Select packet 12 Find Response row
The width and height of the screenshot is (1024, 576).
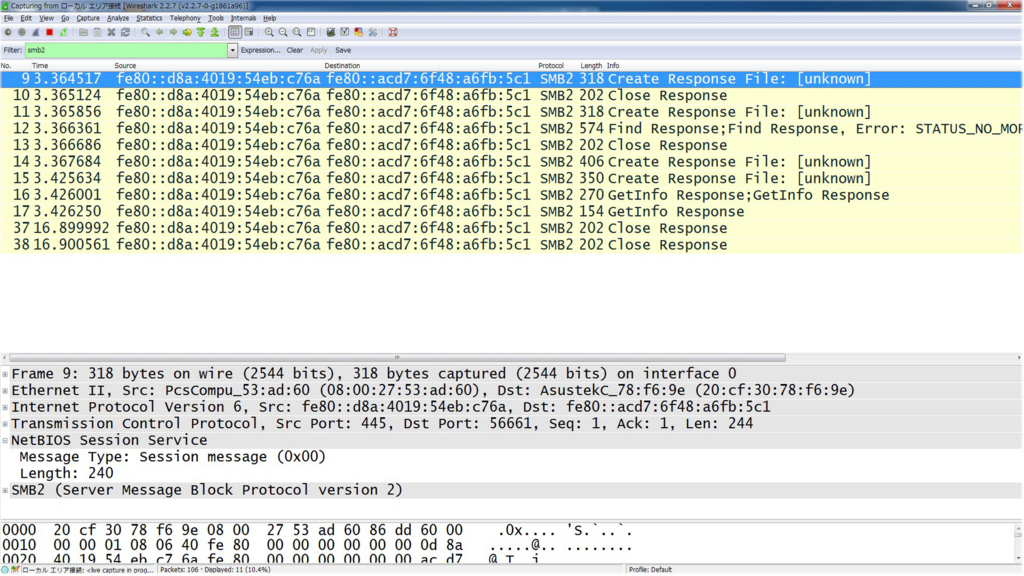511,129
